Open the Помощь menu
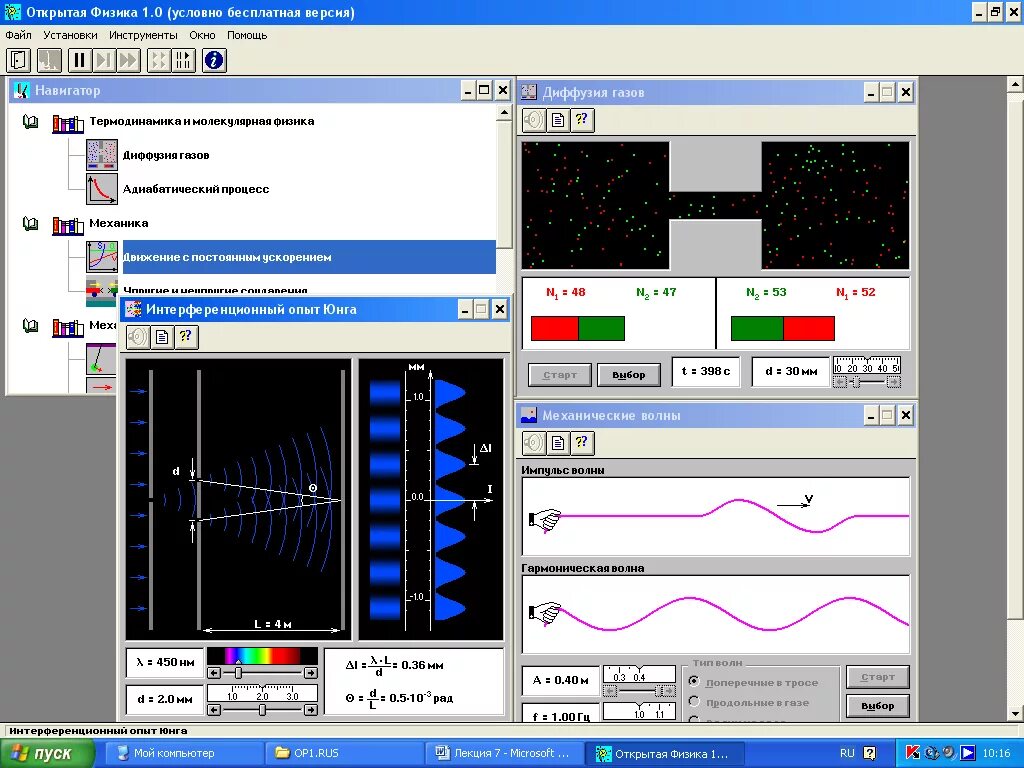Viewport: 1024px width, 768px height. click(x=247, y=35)
